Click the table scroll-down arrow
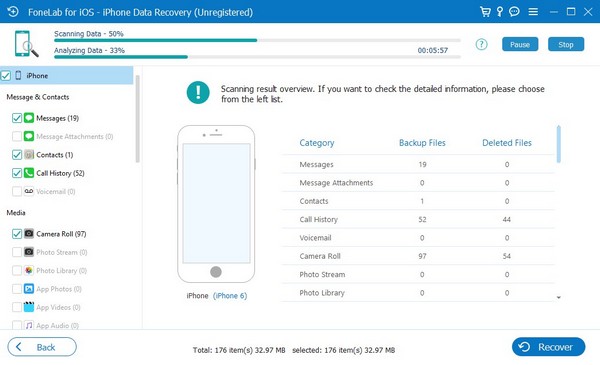Screen dimensions: 600x365 pos(559,297)
